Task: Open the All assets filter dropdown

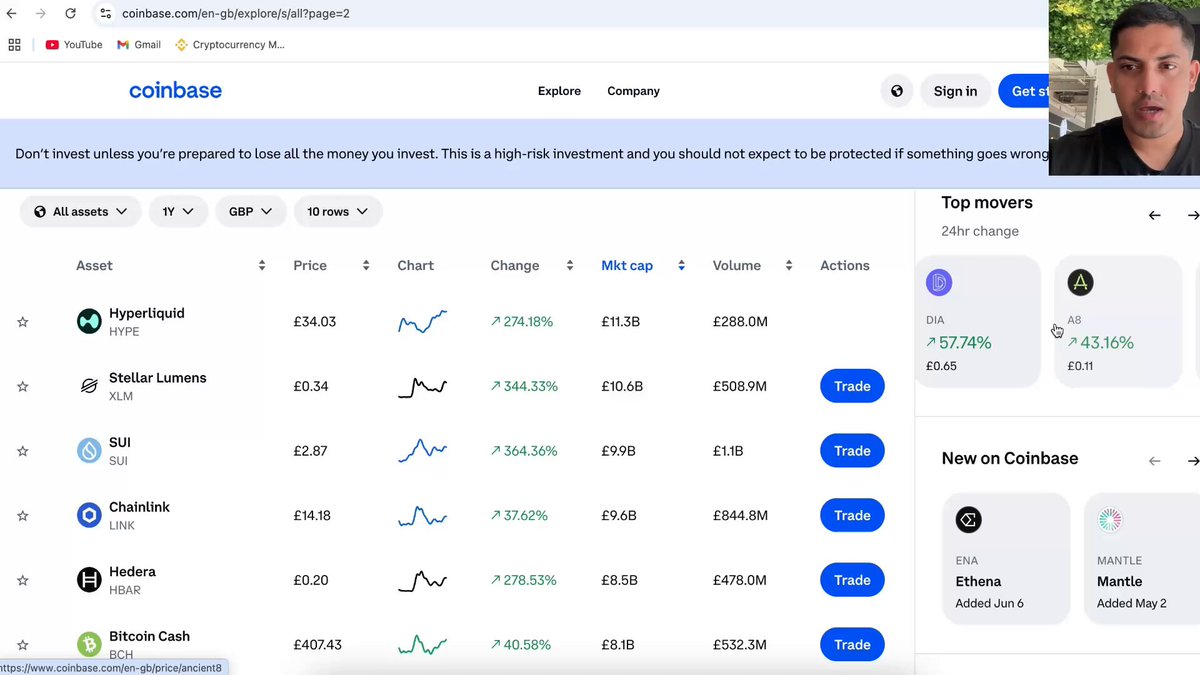Action: click(x=80, y=212)
